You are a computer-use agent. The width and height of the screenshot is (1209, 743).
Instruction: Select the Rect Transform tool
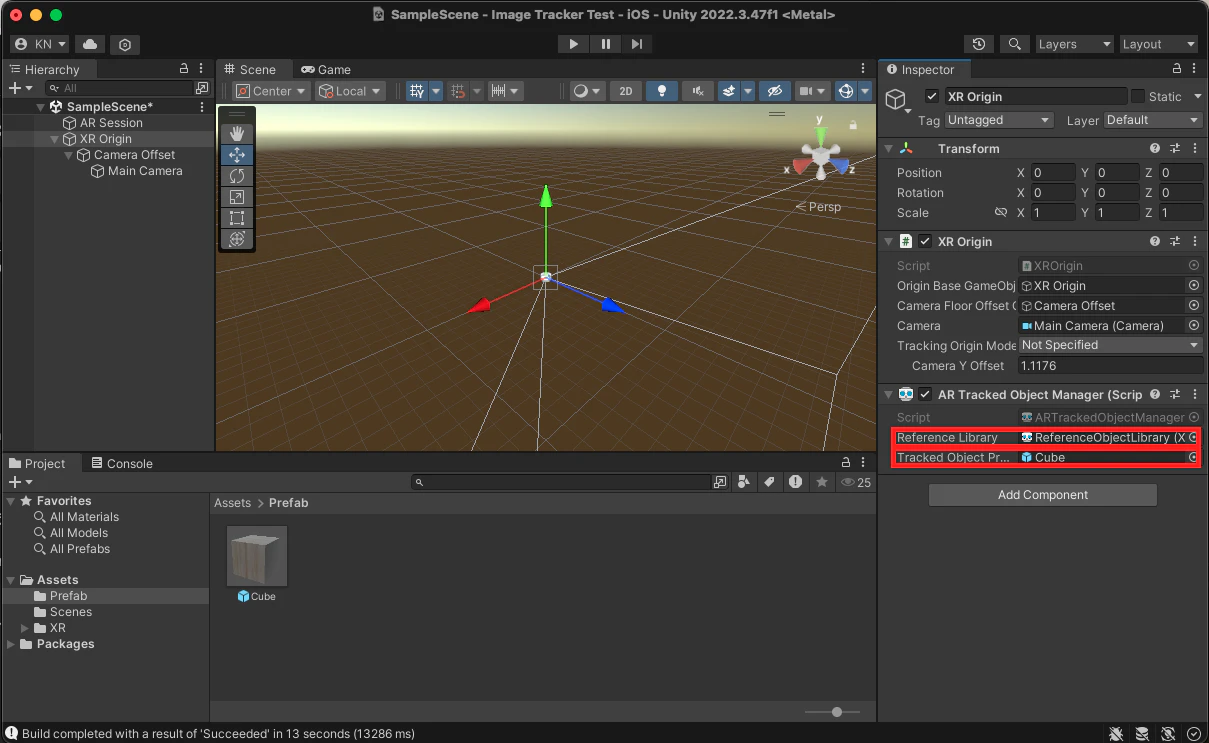pos(237,218)
